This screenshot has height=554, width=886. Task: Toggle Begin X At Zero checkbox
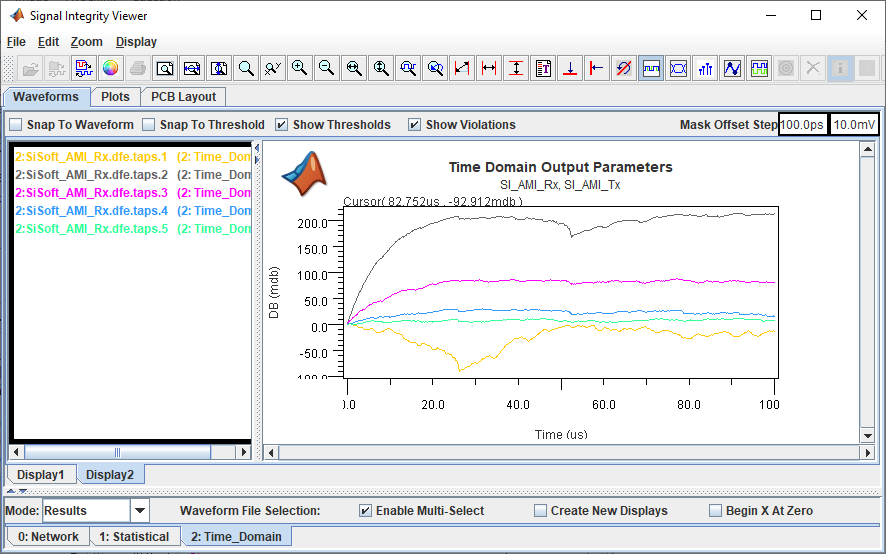(x=715, y=511)
